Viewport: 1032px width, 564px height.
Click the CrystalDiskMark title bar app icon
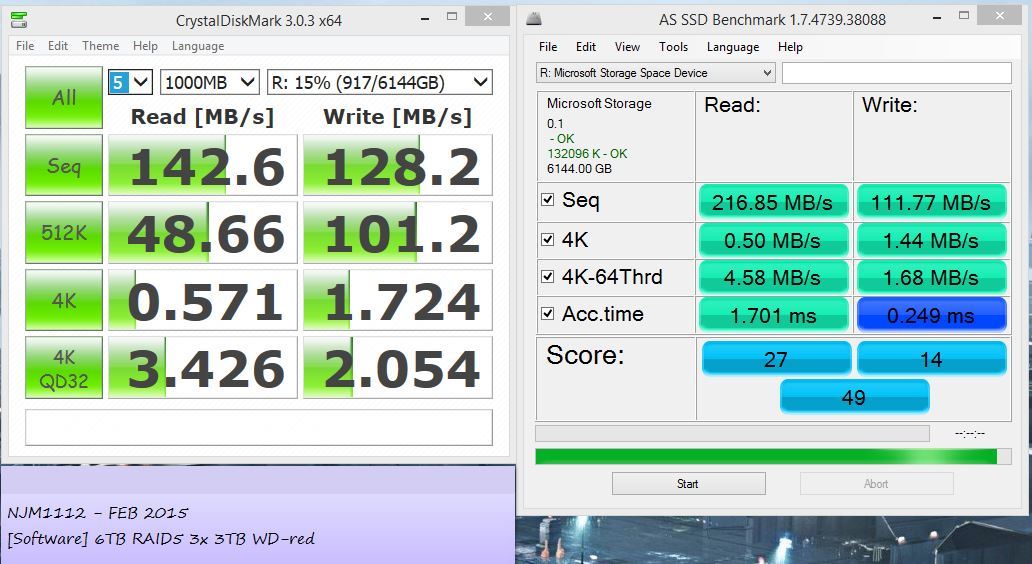(x=17, y=18)
